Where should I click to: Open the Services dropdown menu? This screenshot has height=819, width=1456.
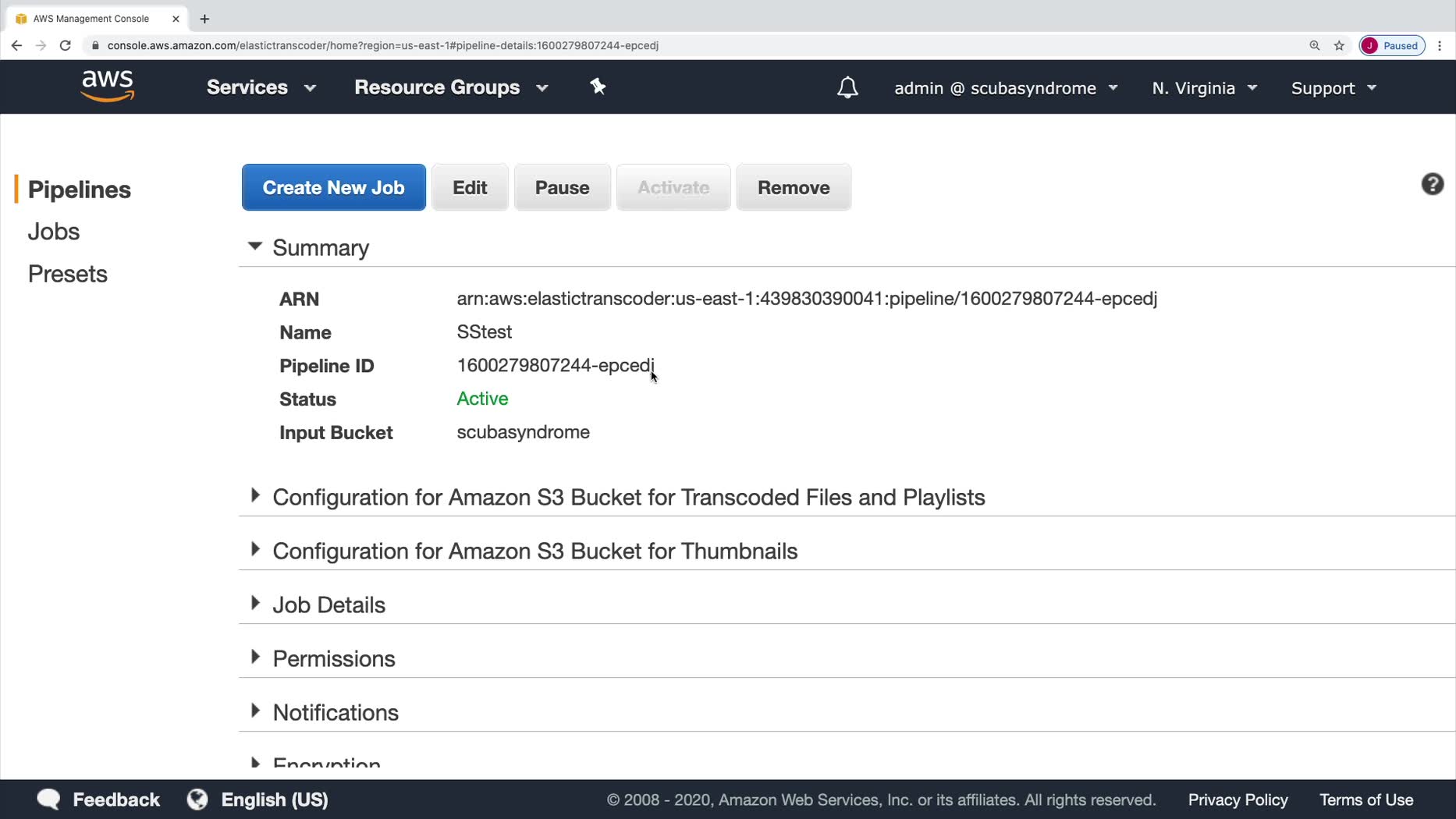tap(261, 87)
